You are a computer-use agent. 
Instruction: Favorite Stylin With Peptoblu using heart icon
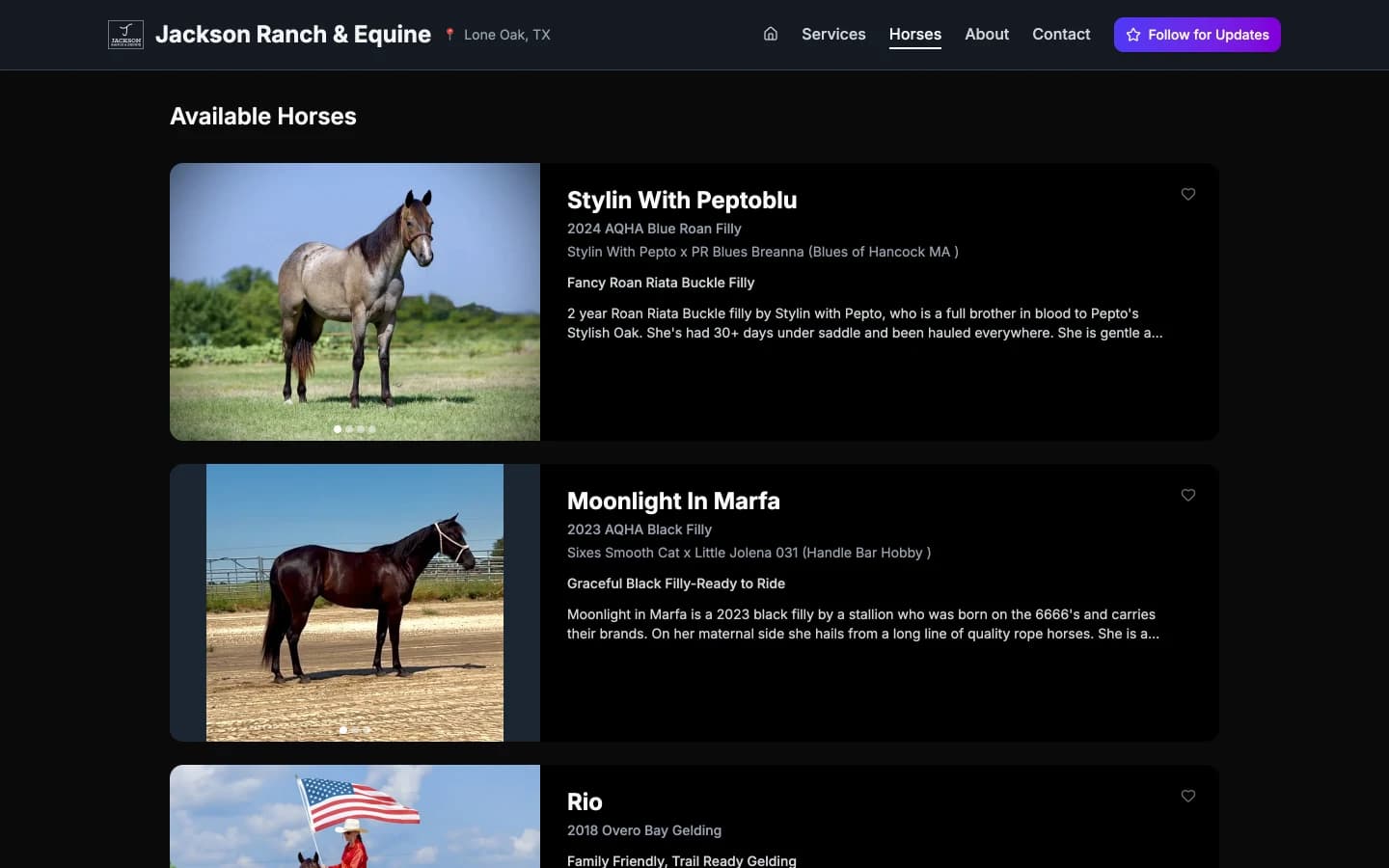[1188, 194]
